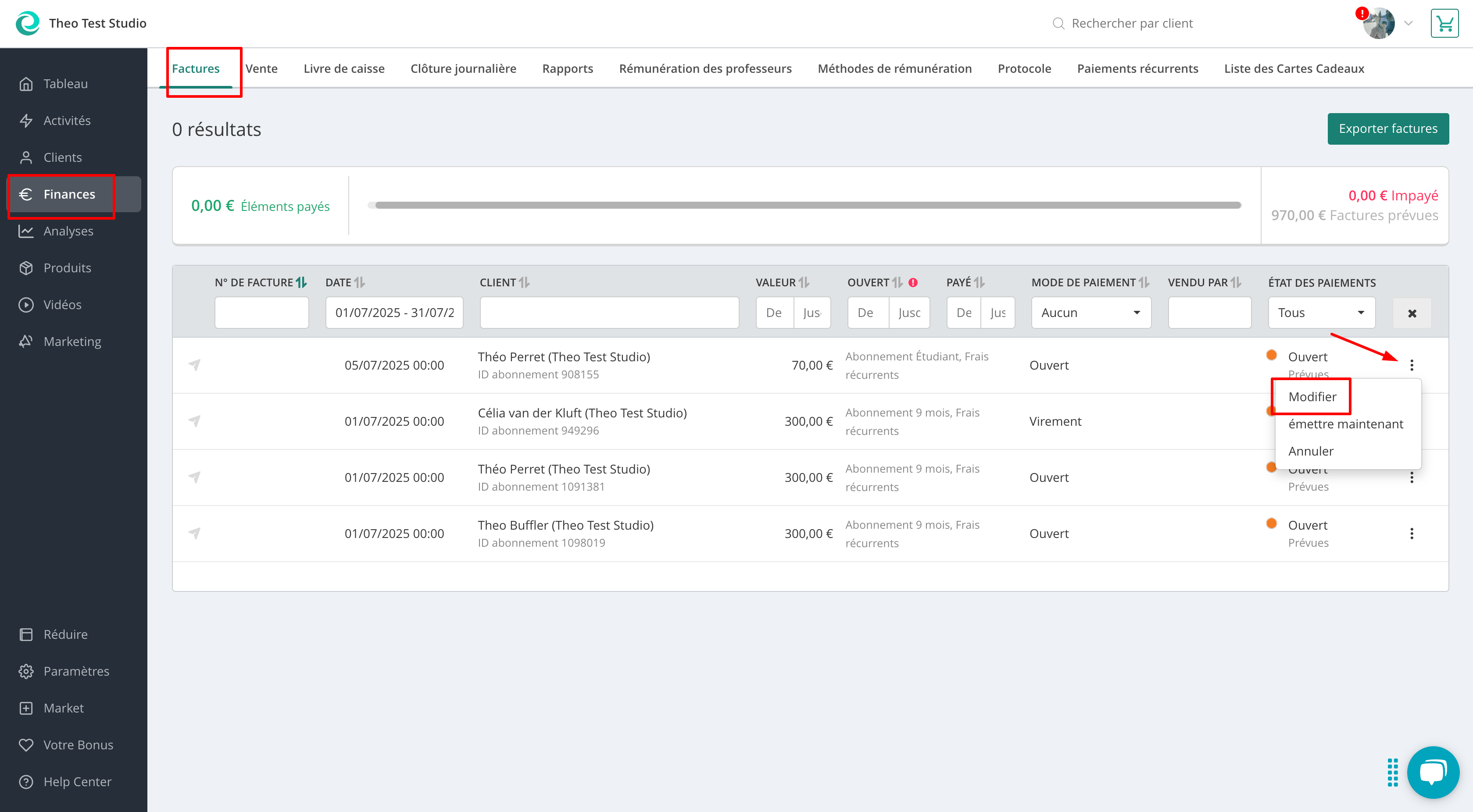This screenshot has width=1473, height=812.
Task: Click the Valeur De field
Action: pos(774,313)
